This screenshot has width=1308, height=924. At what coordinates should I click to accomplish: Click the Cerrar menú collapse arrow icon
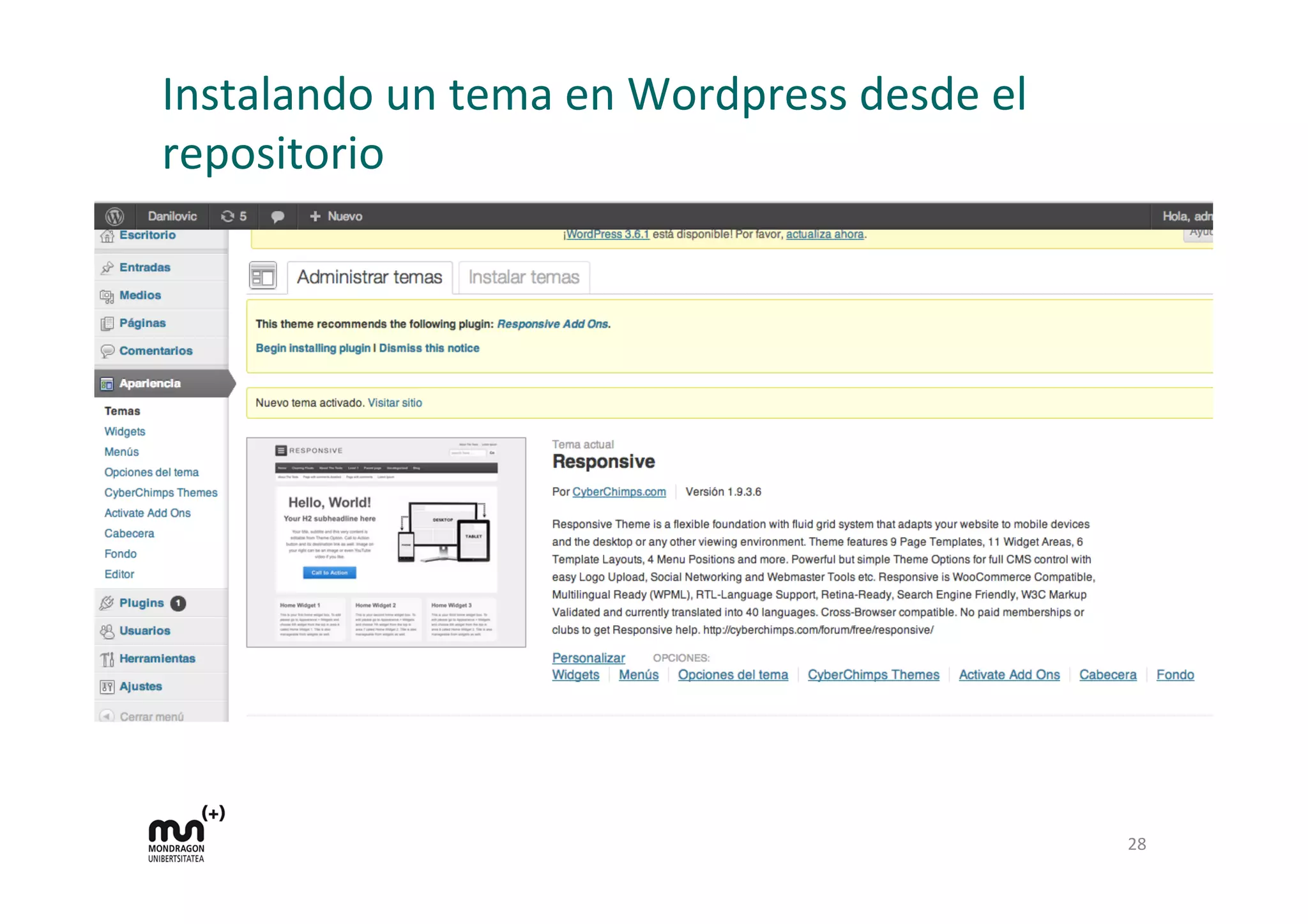pyautogui.click(x=107, y=716)
